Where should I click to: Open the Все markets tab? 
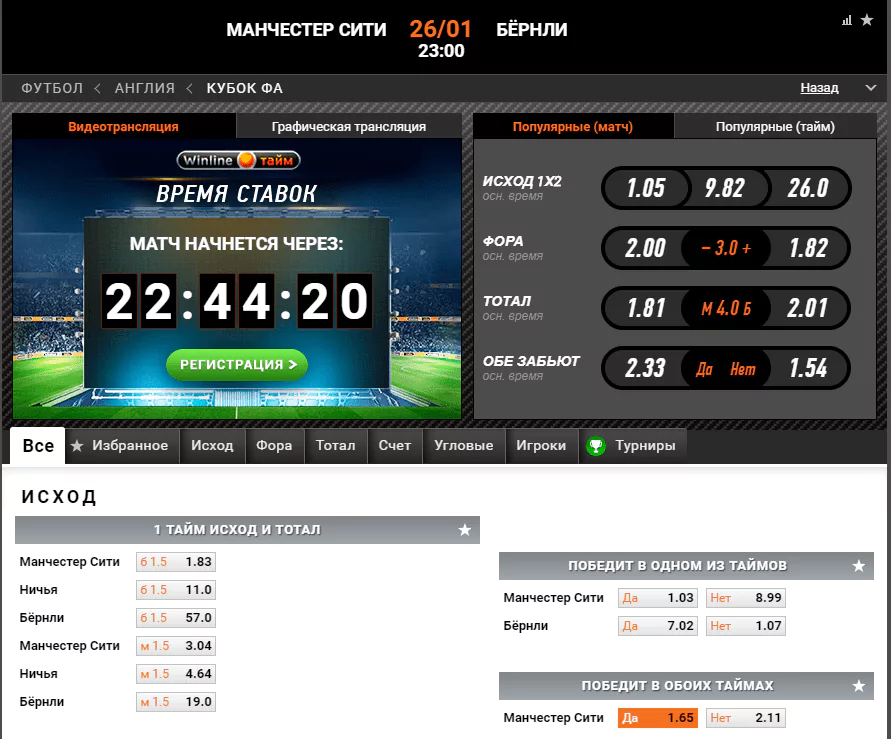point(38,445)
